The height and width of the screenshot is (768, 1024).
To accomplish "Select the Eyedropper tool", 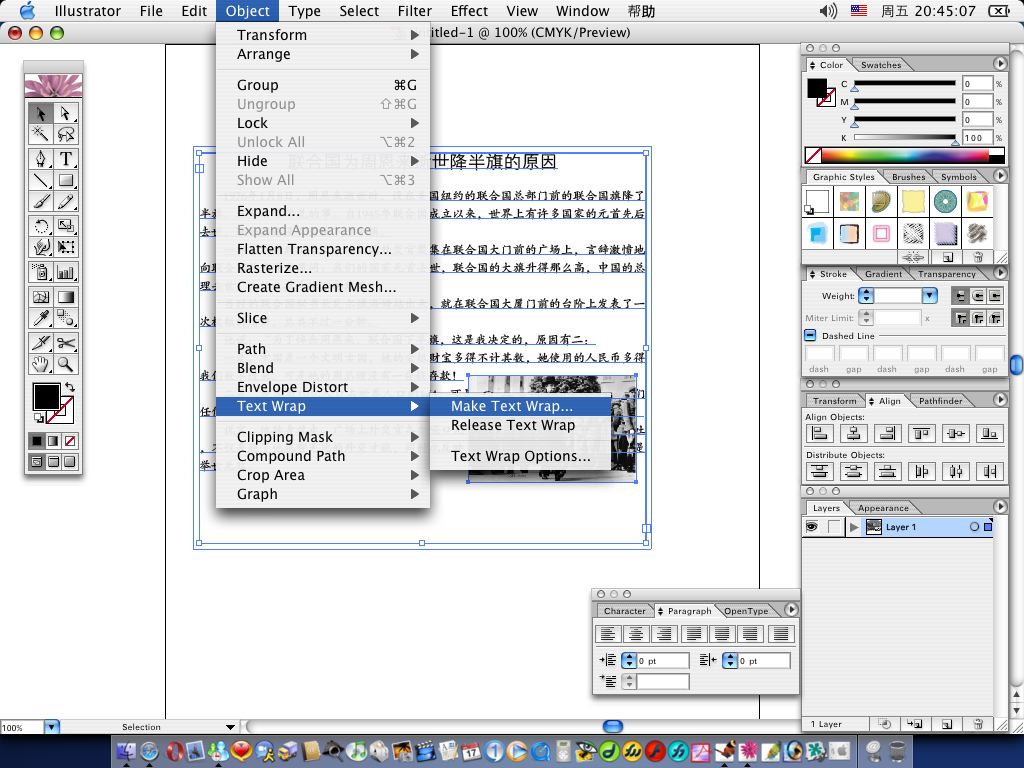I will click(40, 317).
